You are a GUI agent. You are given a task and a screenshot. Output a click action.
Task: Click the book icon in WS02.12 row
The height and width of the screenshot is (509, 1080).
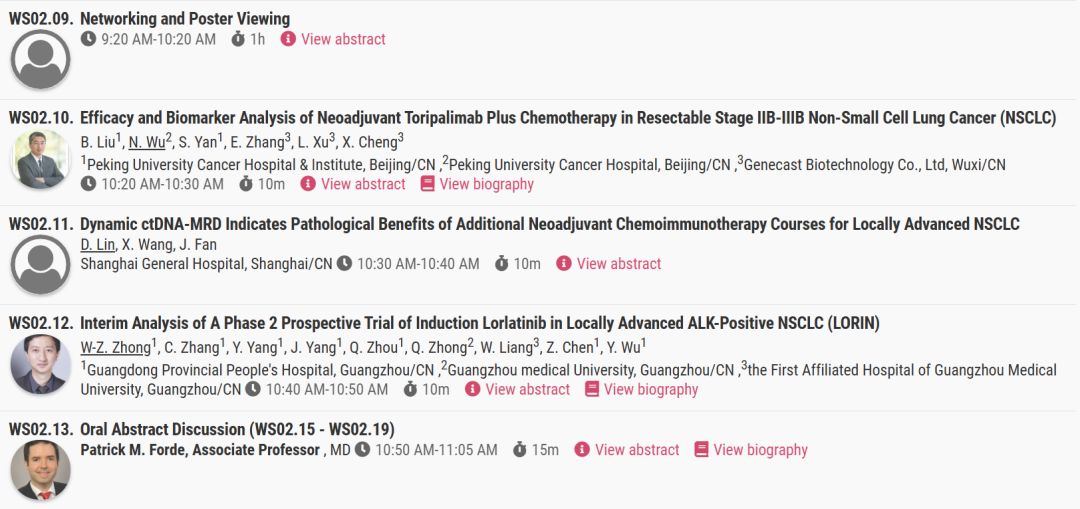(592, 389)
